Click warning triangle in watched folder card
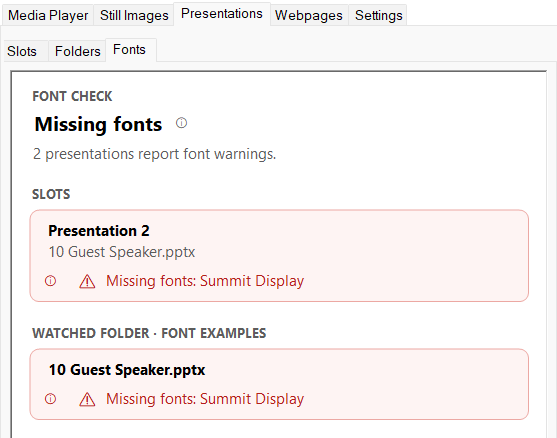The image size is (557, 438). click(87, 400)
